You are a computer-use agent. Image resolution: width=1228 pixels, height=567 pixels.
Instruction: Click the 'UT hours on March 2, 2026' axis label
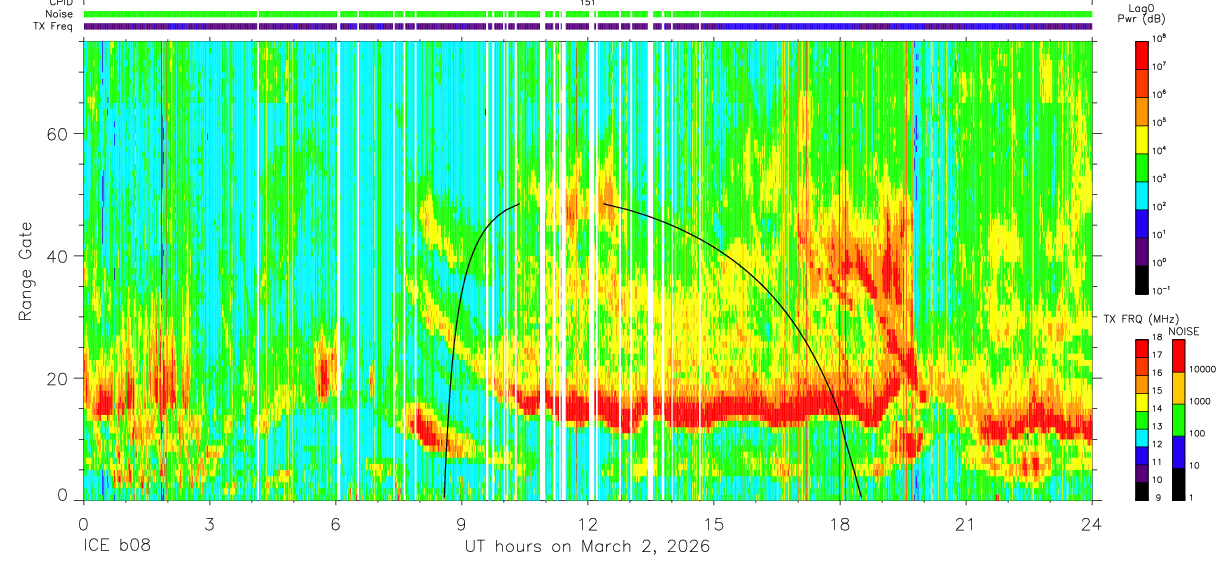pos(587,547)
